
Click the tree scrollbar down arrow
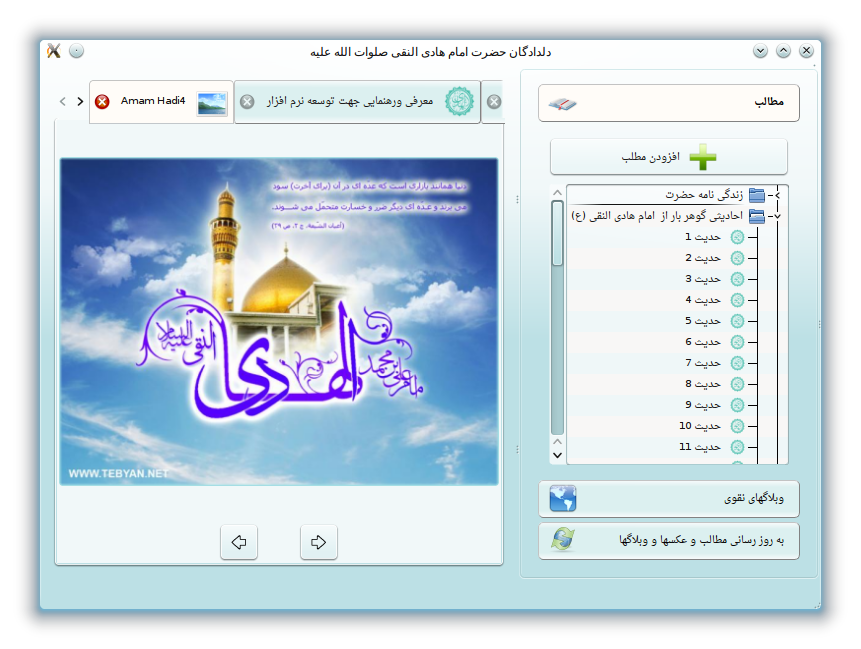click(x=557, y=455)
